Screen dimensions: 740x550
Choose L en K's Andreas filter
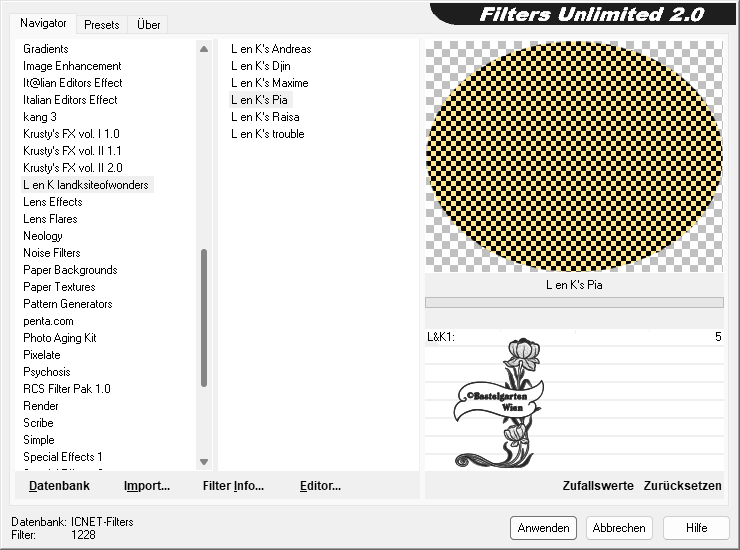271,49
